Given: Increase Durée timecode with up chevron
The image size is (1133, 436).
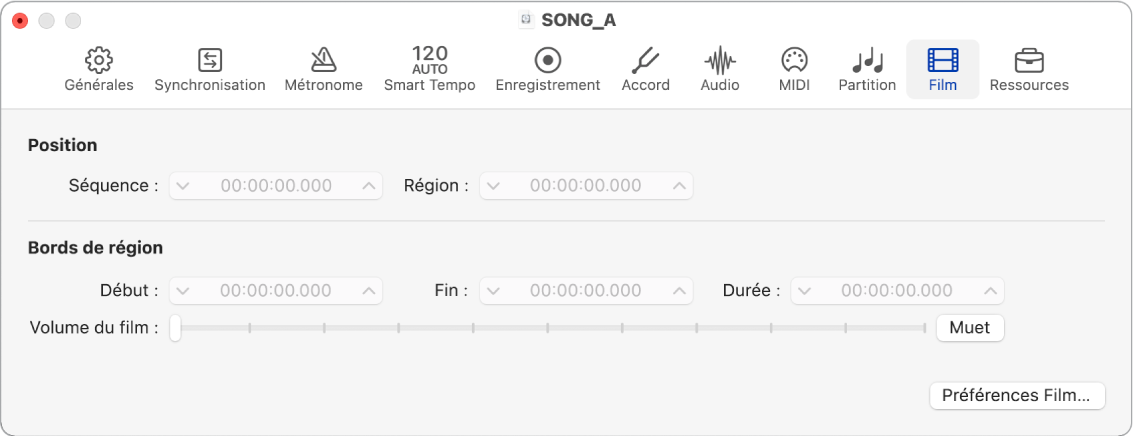Looking at the screenshot, I should 991,291.
